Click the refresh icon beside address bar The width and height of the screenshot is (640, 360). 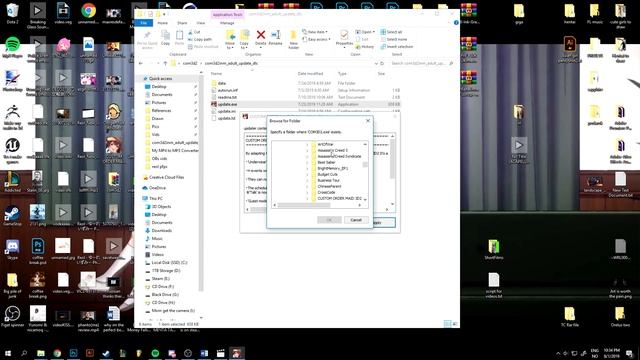point(382,63)
